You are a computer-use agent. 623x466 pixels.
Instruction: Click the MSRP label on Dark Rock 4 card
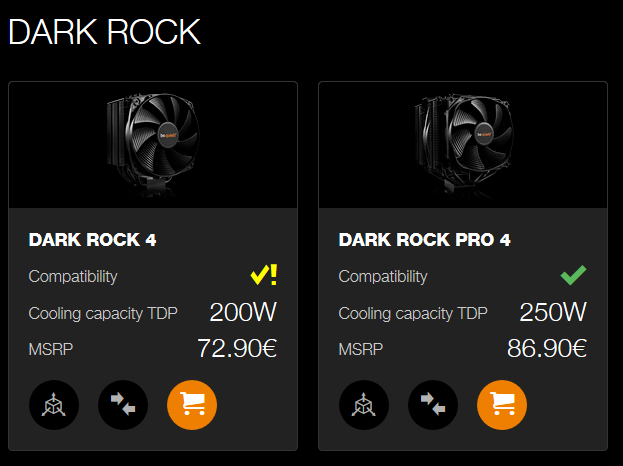click(x=51, y=350)
